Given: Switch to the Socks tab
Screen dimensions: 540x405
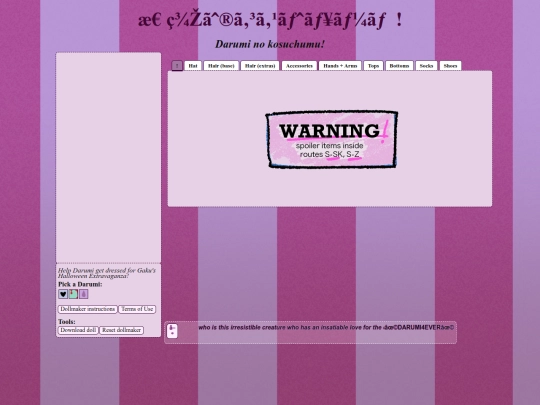Looking at the screenshot, I should pos(426,66).
